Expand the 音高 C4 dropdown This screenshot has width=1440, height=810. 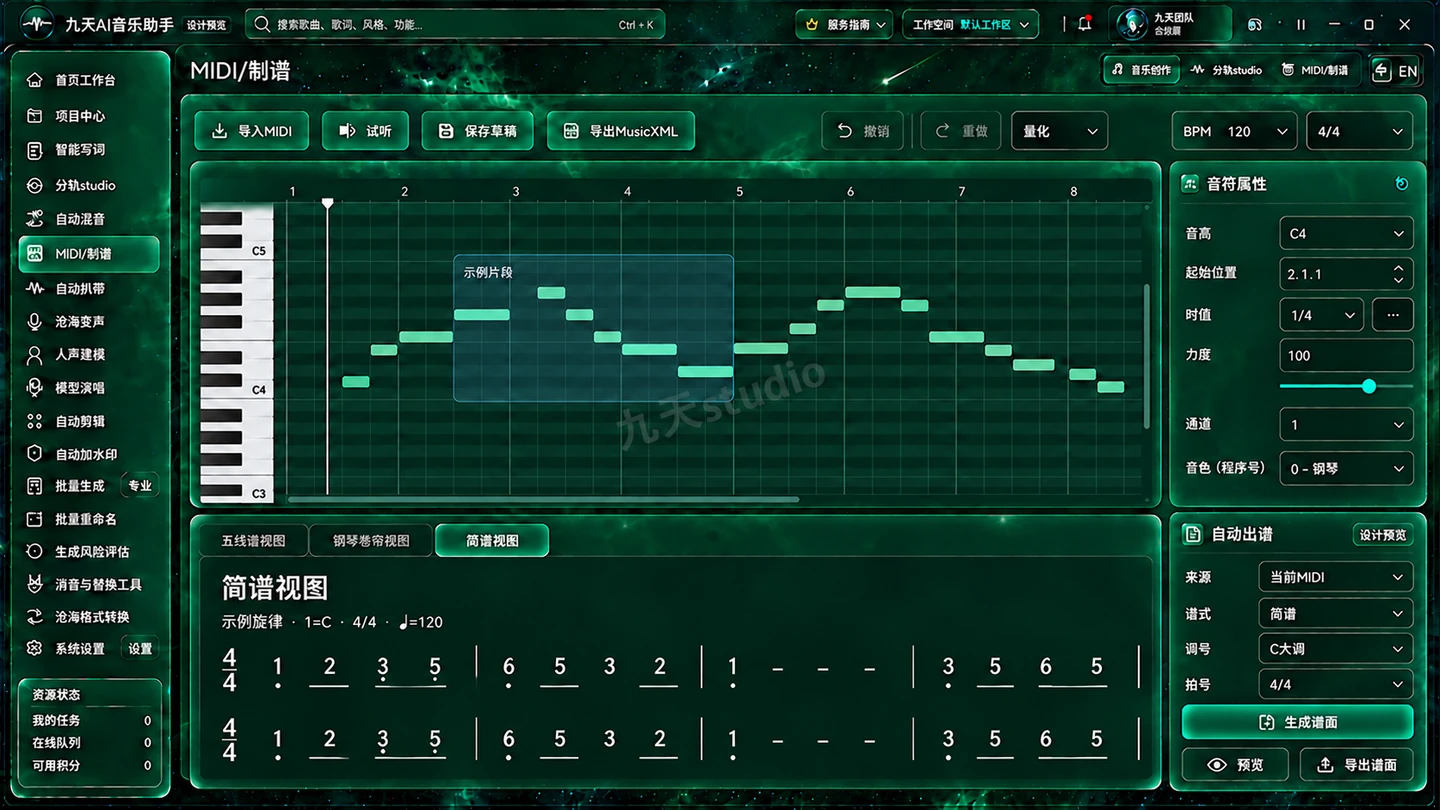coord(1346,234)
